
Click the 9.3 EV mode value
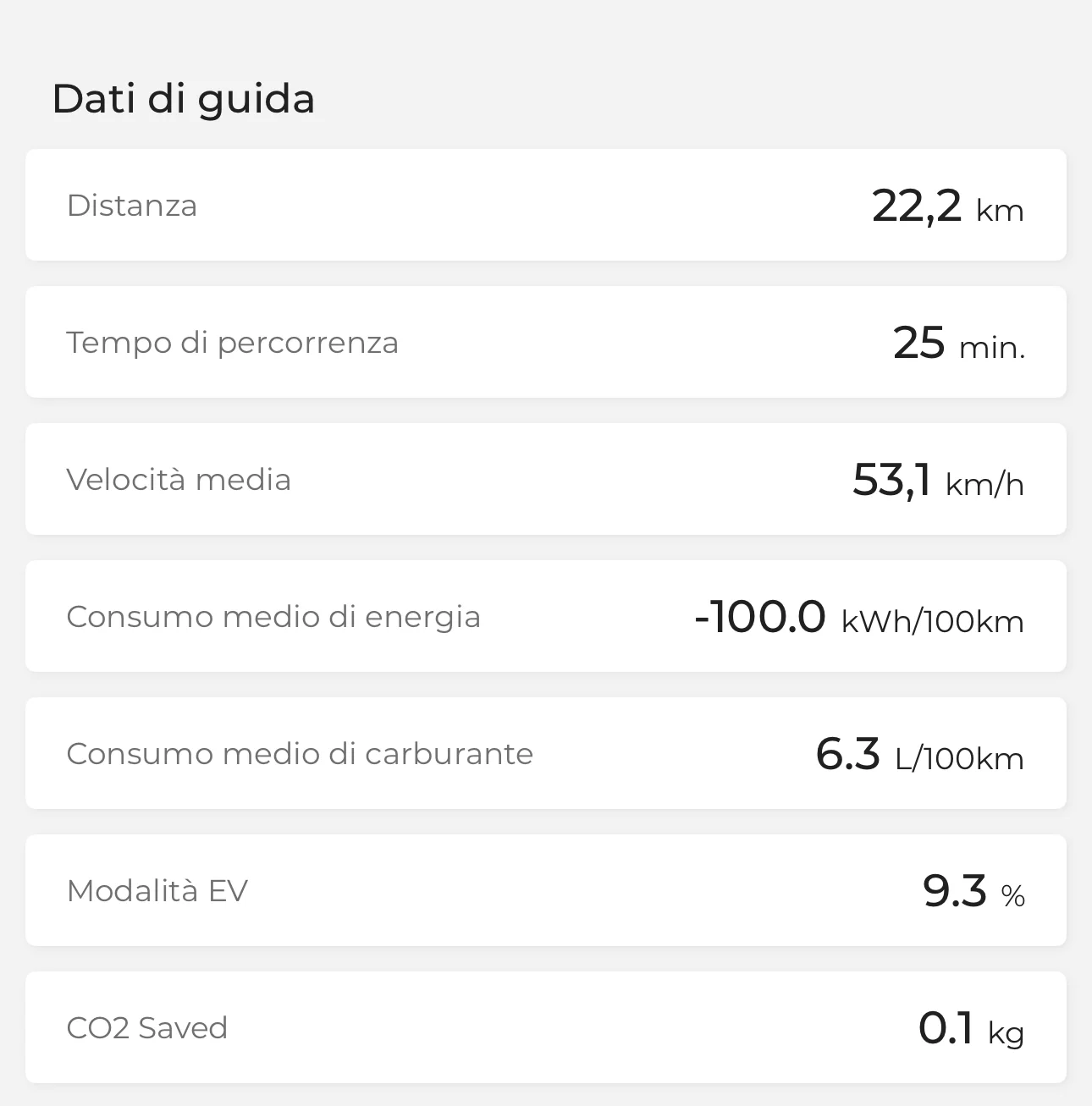pos(955,890)
